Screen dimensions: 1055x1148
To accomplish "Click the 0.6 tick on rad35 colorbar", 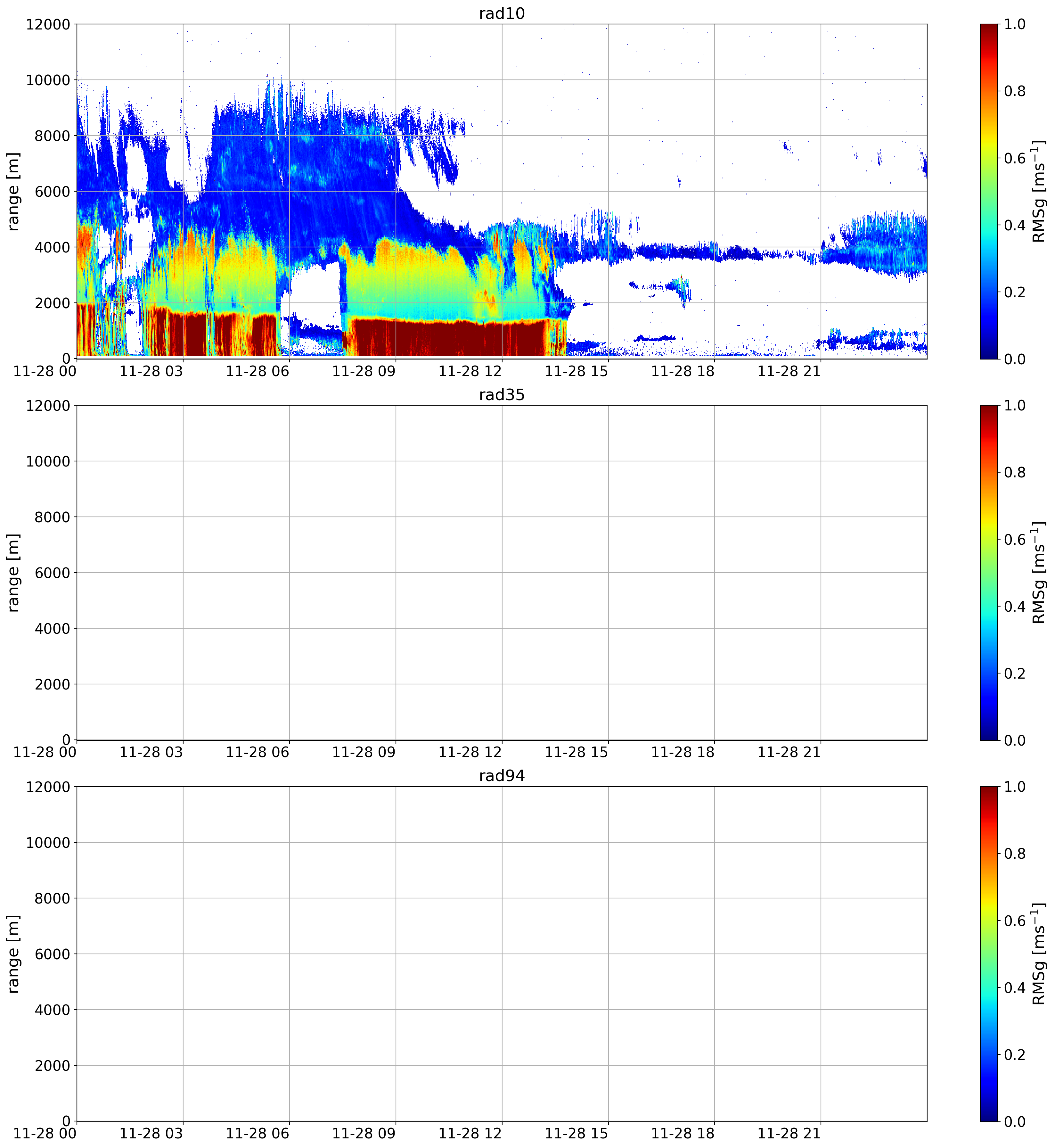I will click(x=1014, y=539).
